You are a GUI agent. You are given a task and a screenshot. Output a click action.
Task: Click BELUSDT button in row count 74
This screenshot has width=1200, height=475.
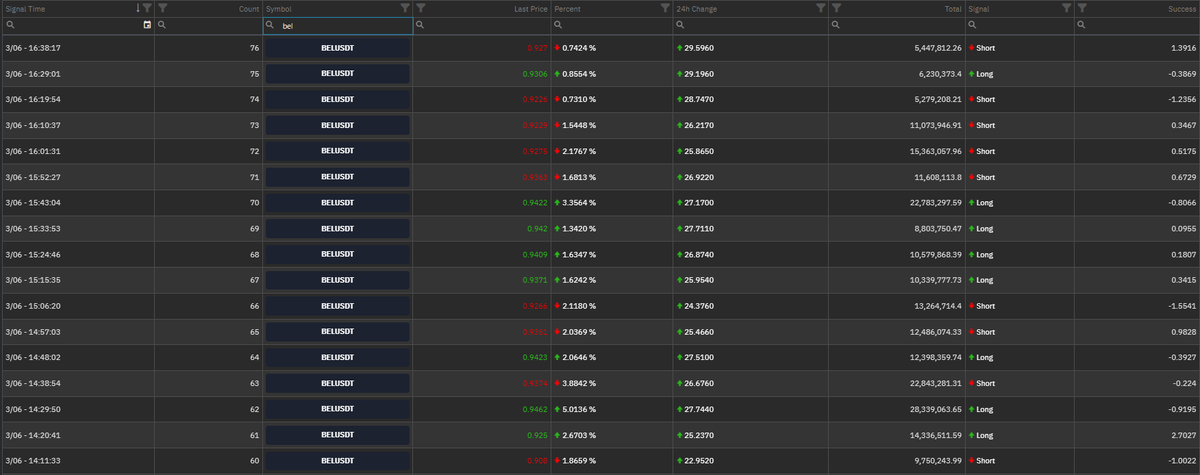point(338,99)
